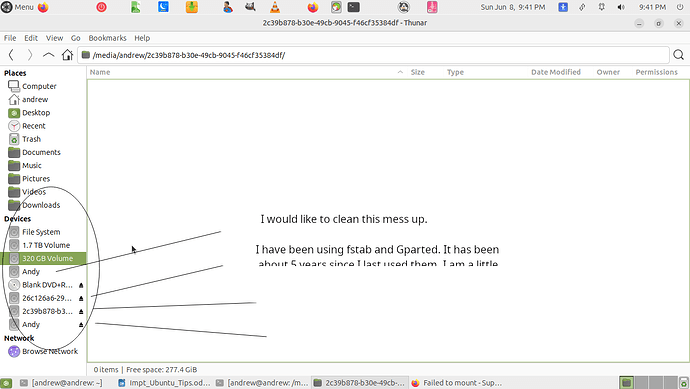Unmount the 2c39b878-b3 volume

click(x=81, y=312)
